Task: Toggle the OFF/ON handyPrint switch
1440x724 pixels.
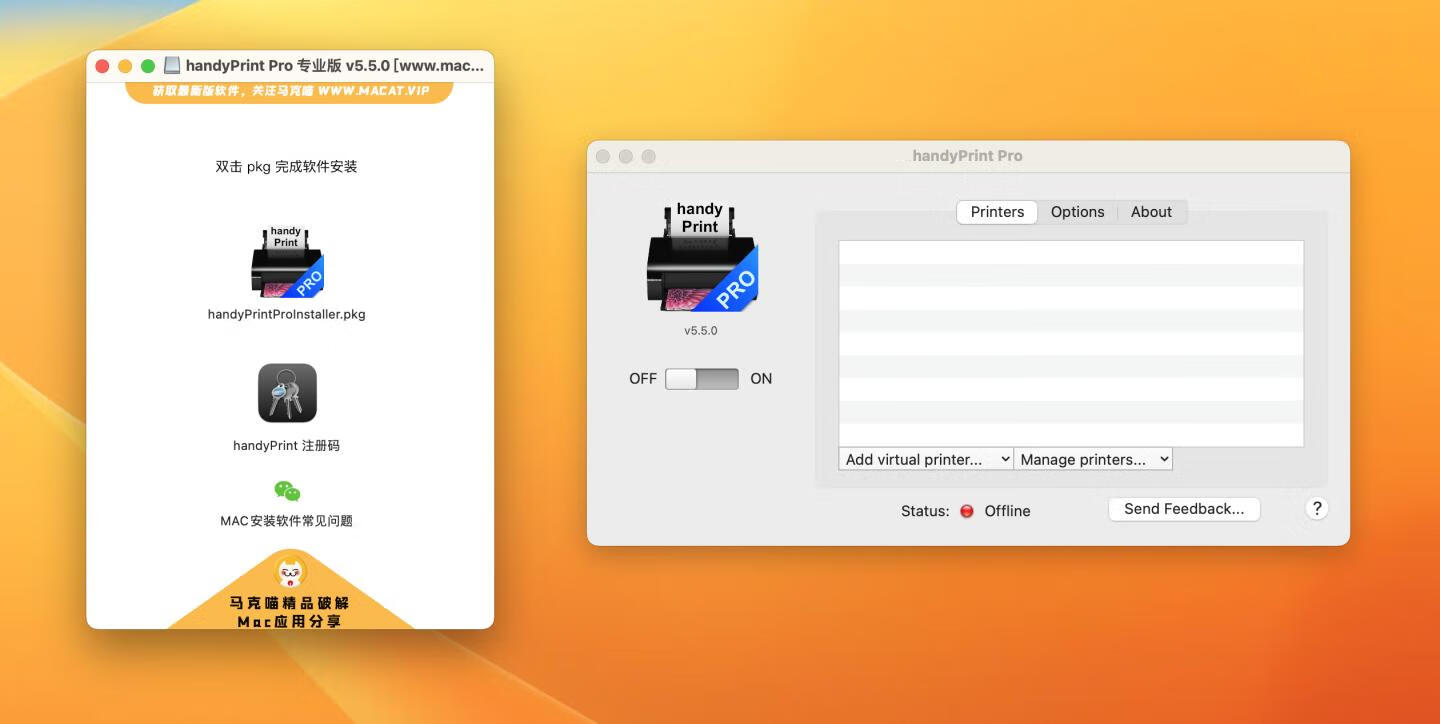Action: coord(702,379)
